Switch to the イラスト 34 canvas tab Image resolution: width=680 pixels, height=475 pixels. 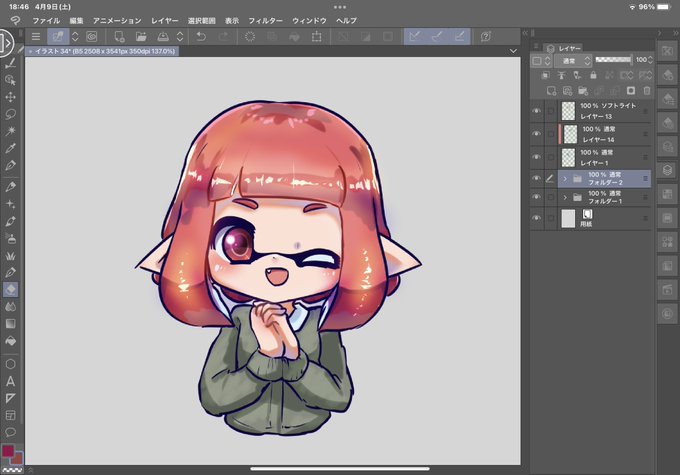[102, 51]
